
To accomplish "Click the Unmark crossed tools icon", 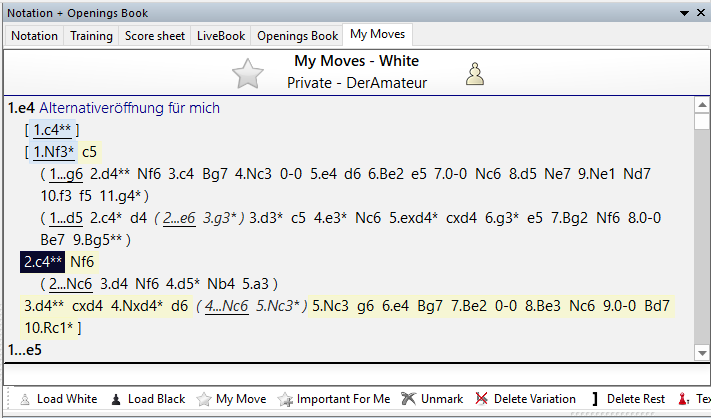I will coord(408,399).
